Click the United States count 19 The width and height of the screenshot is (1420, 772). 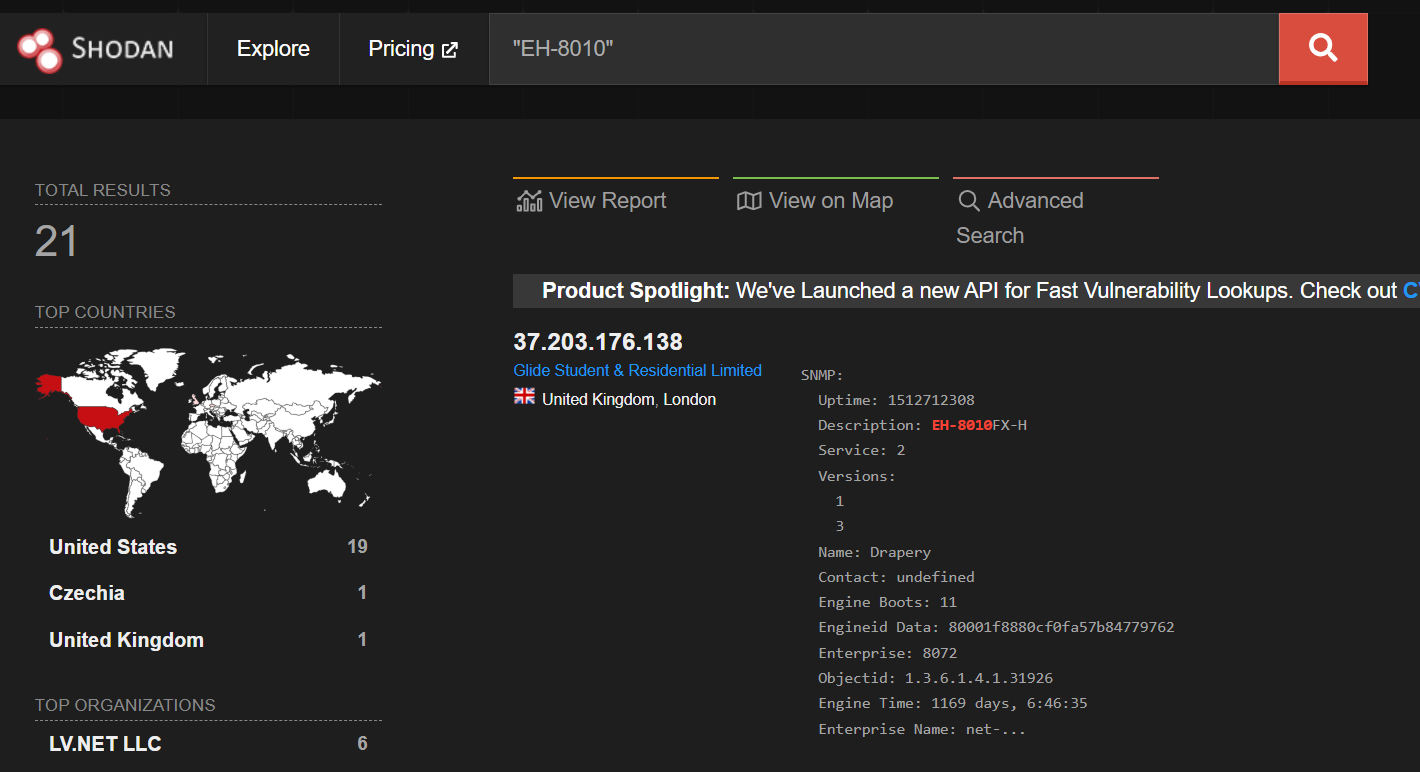pyautogui.click(x=357, y=547)
